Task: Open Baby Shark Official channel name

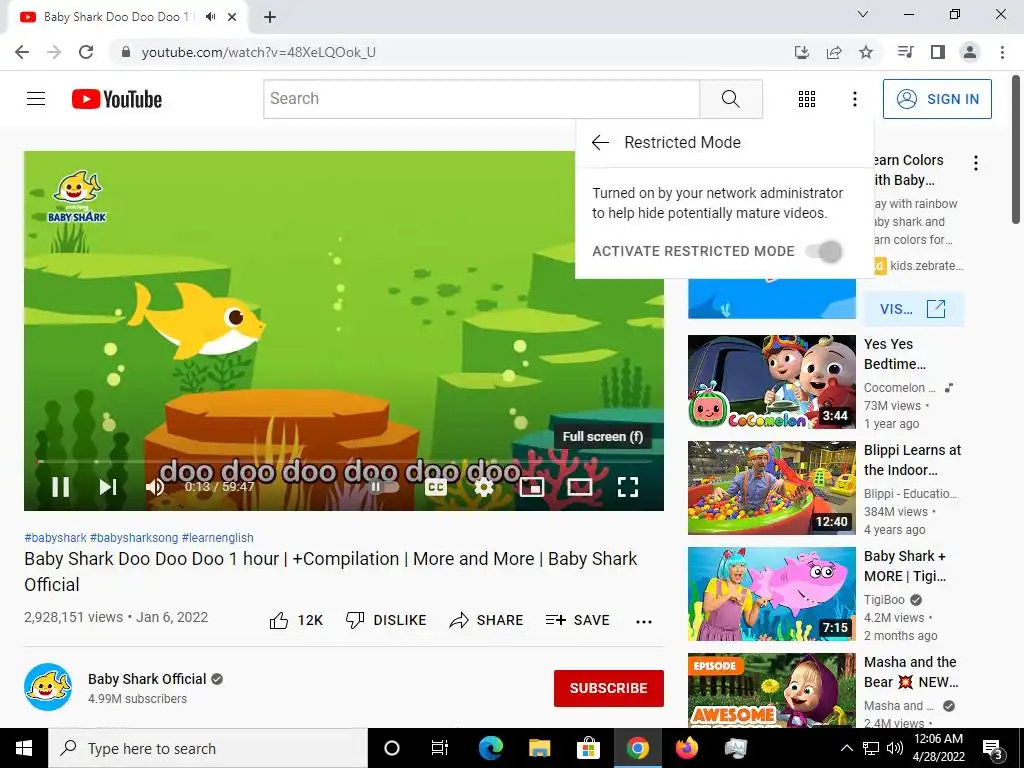Action: click(147, 679)
